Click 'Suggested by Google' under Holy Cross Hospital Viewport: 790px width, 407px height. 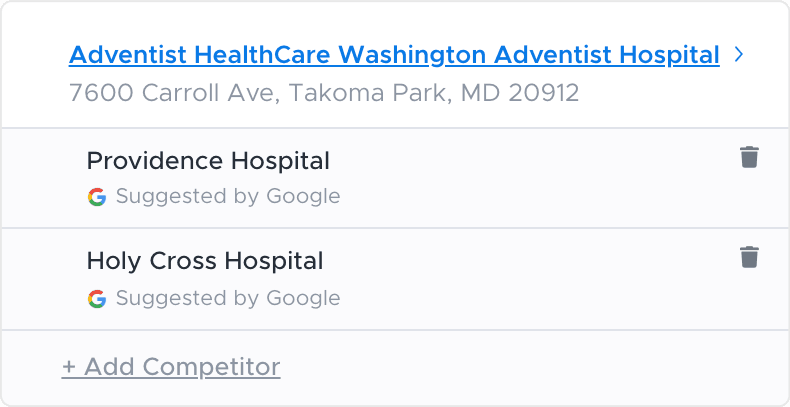[228, 299]
